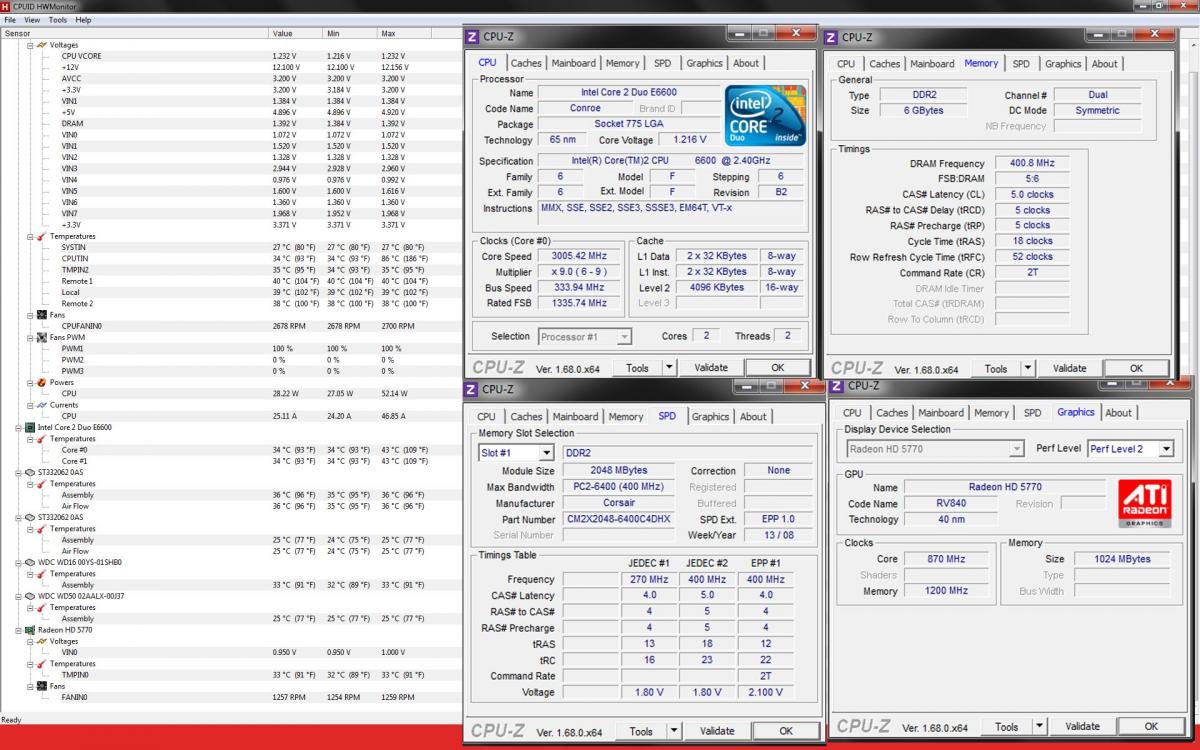Click the Voltages icon above CPU VCORE
1200x750 pixels.
(x=41, y=45)
